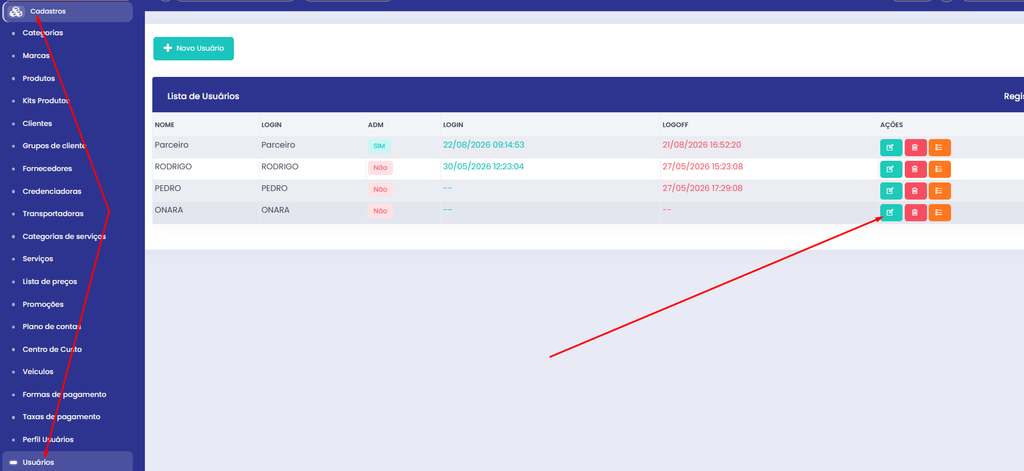Click the Lista de Usuários heading
This screenshot has height=471, width=1024.
[203, 96]
